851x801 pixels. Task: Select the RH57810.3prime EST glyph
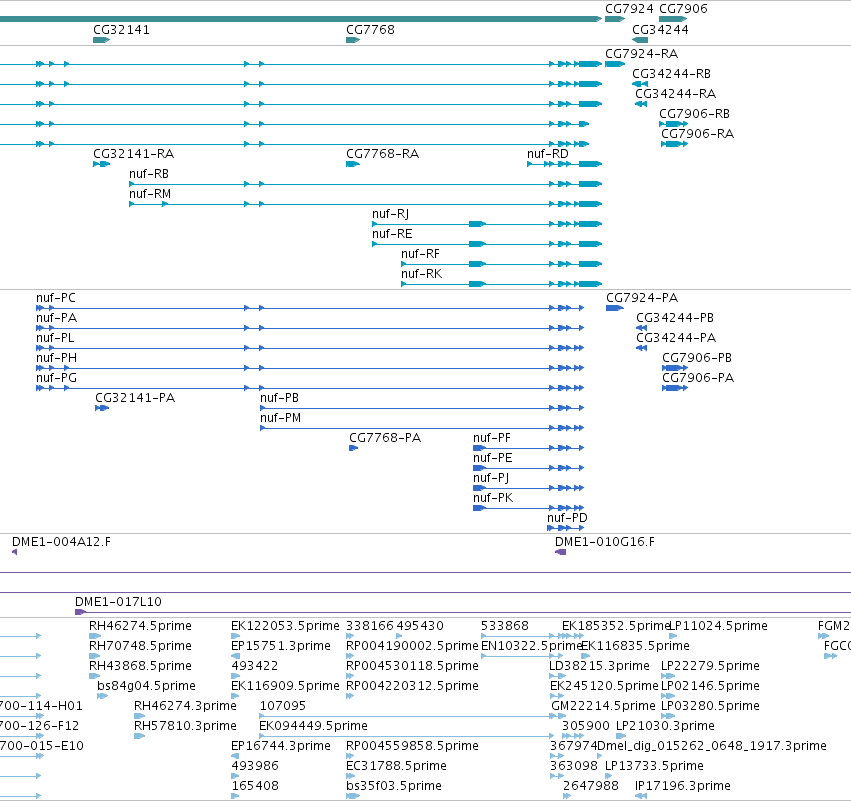(139, 736)
